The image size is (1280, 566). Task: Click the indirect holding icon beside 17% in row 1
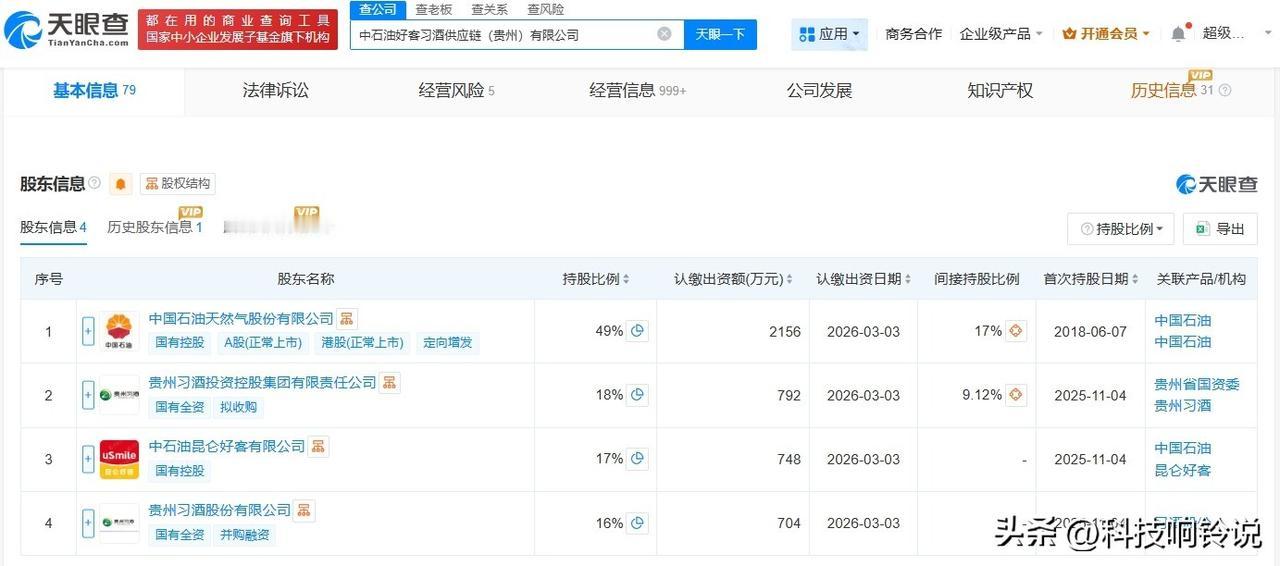pos(1016,331)
